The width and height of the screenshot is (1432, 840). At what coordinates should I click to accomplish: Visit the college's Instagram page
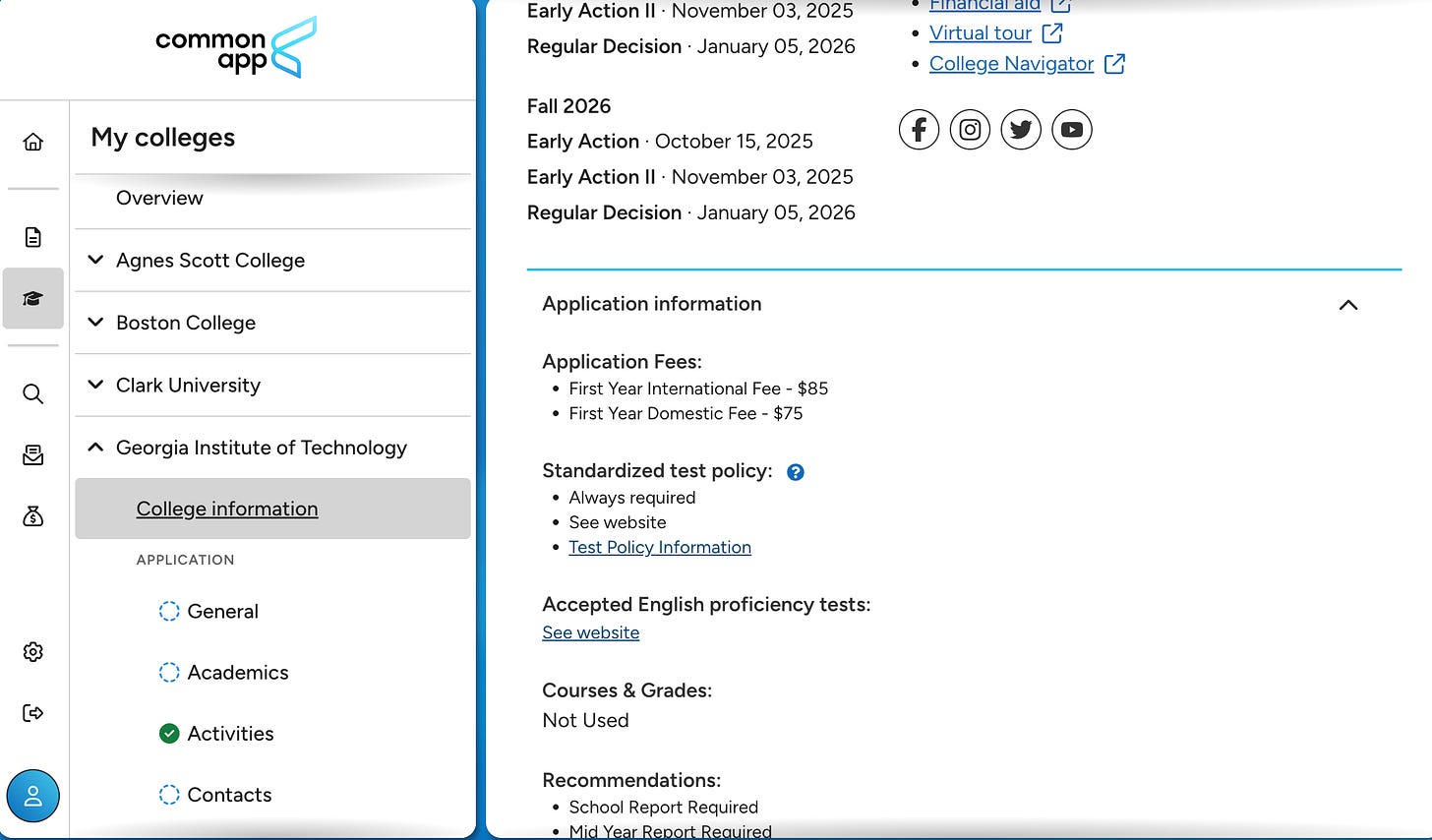pos(970,130)
